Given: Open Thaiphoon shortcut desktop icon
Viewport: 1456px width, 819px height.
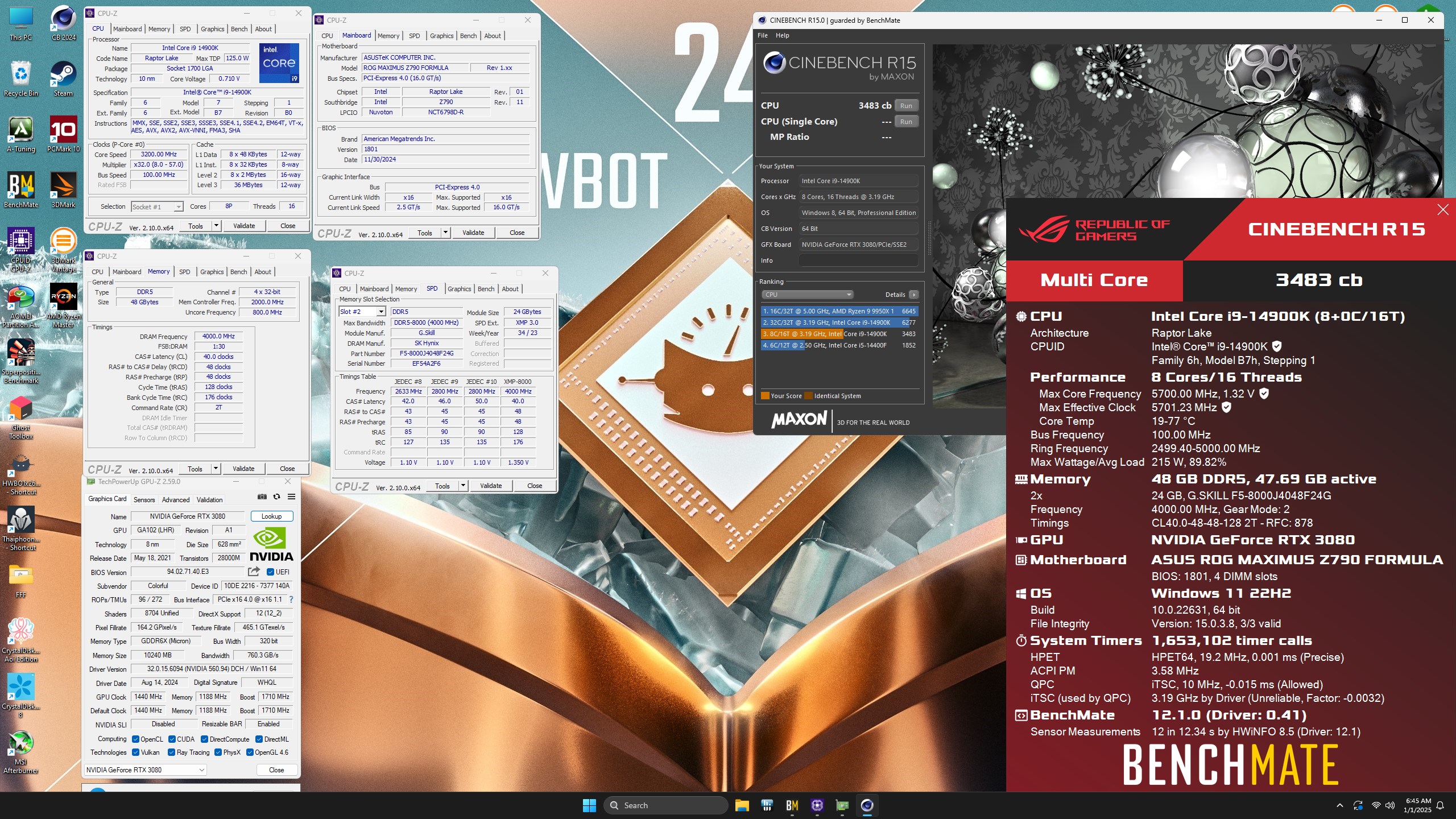Looking at the screenshot, I should (21, 529).
